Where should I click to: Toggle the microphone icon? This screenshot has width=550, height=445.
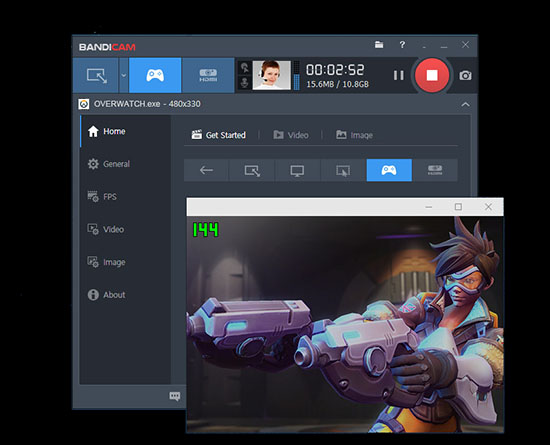pos(244,83)
